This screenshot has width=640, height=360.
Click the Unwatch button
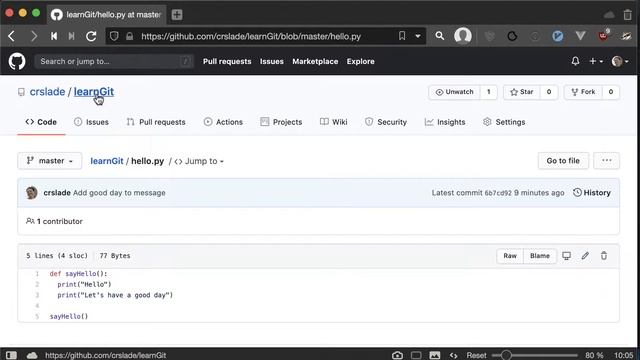455,92
